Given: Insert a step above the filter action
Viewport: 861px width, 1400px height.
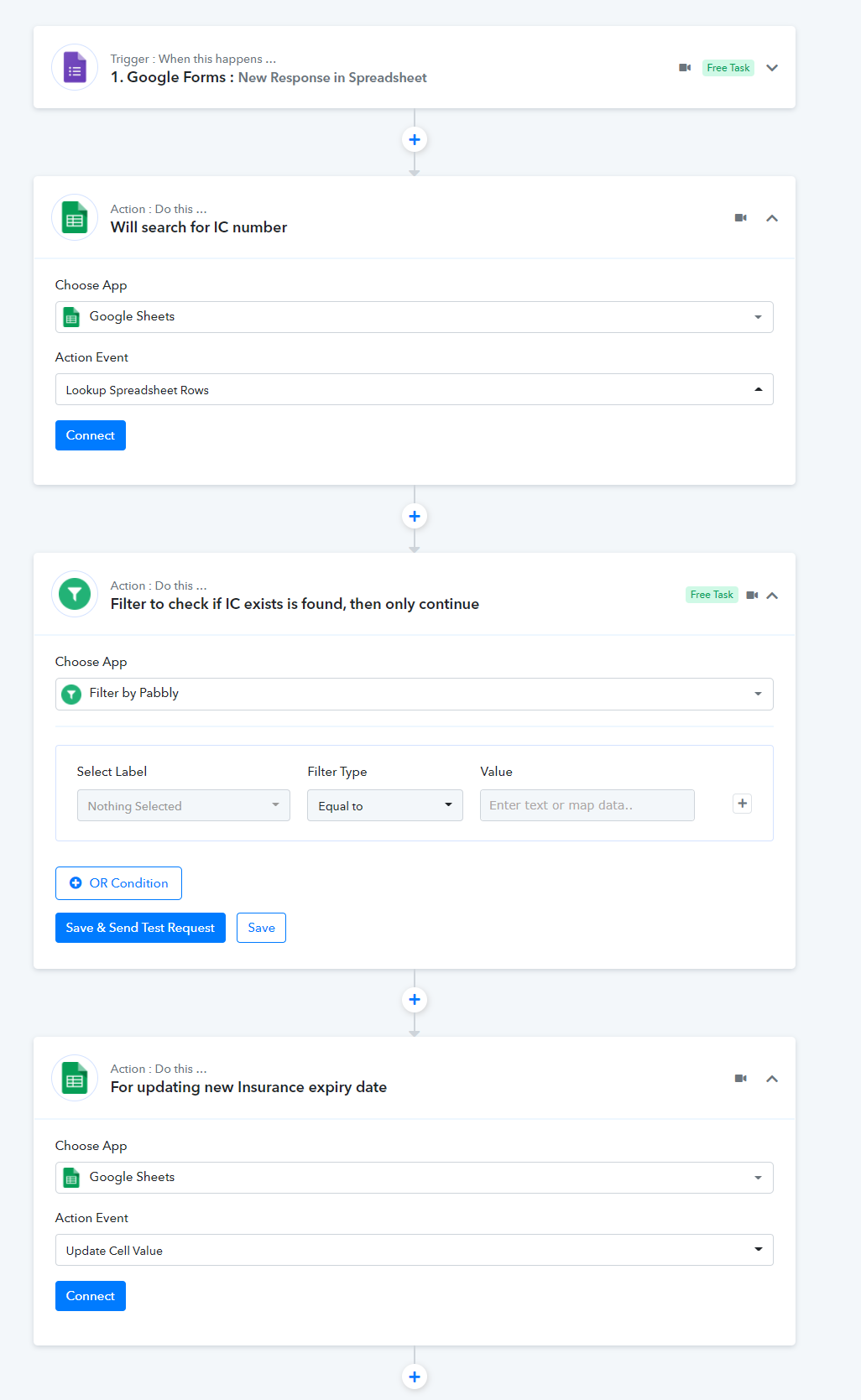Looking at the screenshot, I should point(415,516).
